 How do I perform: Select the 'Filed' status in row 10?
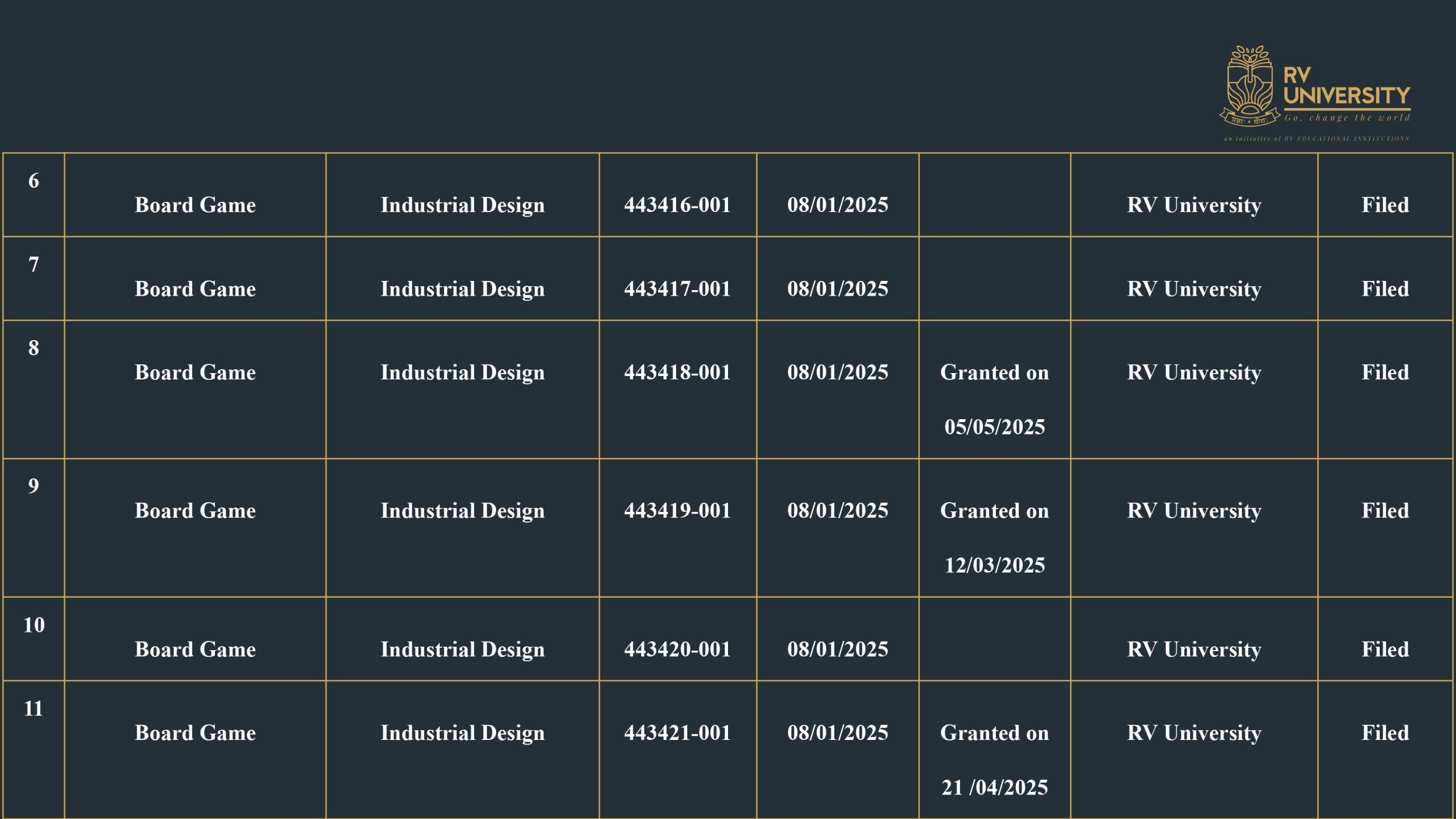pyautogui.click(x=1385, y=650)
